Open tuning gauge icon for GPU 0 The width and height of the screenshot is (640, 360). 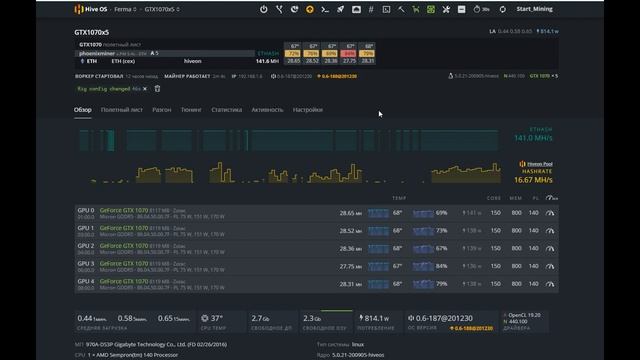point(550,213)
